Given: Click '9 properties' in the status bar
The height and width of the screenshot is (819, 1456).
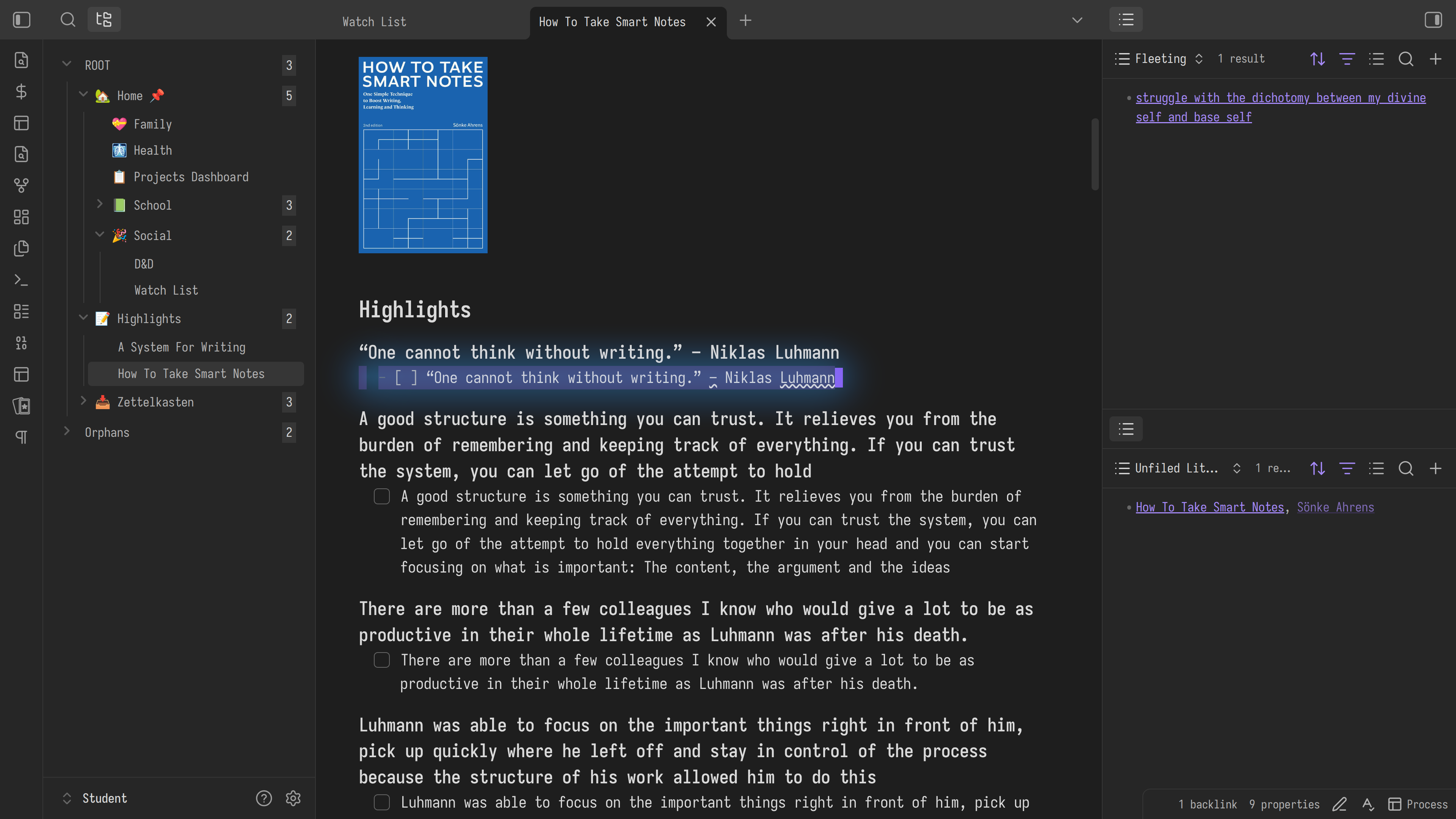Looking at the screenshot, I should (x=1284, y=804).
